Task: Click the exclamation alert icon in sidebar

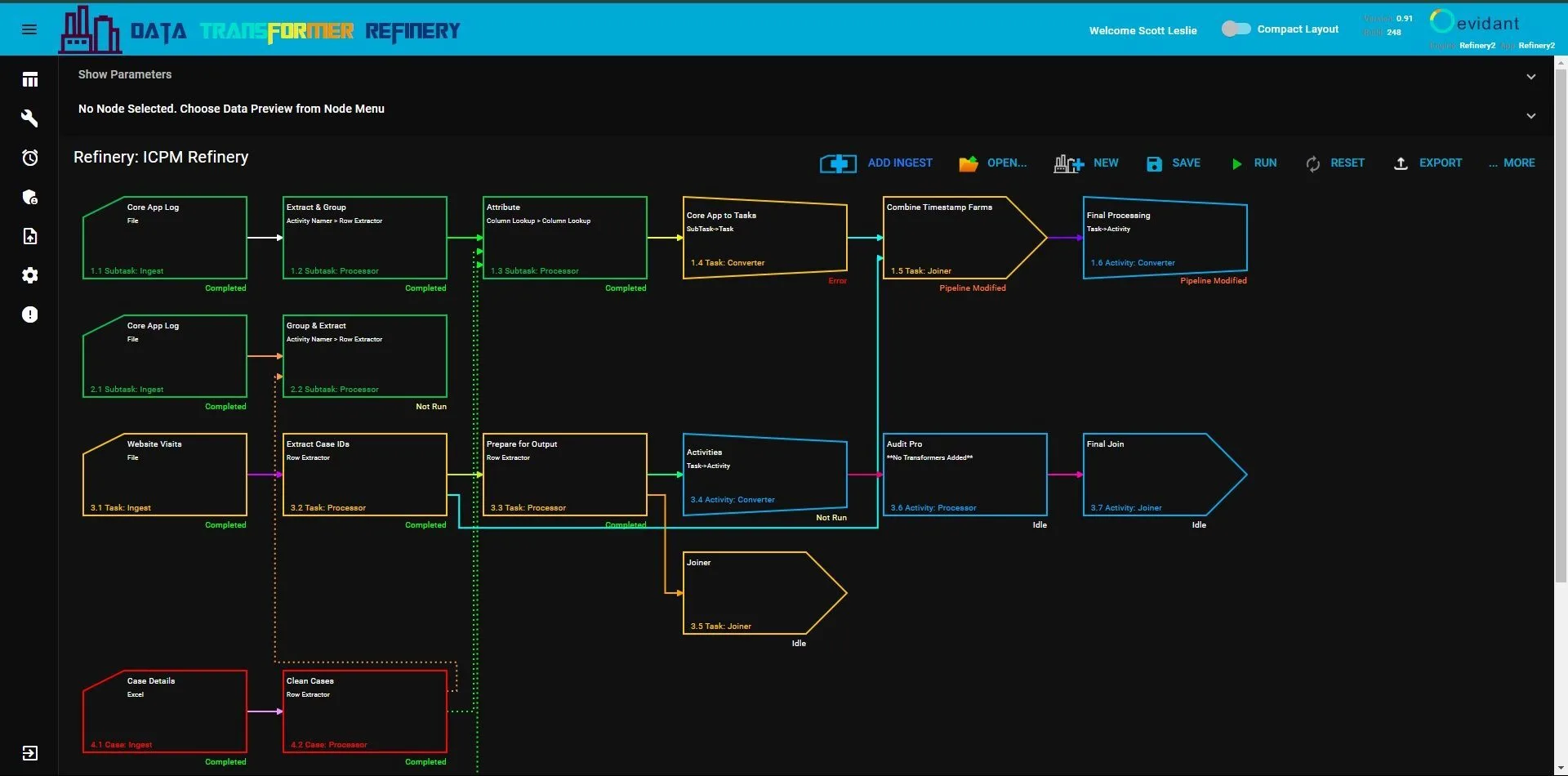Action: (x=30, y=314)
